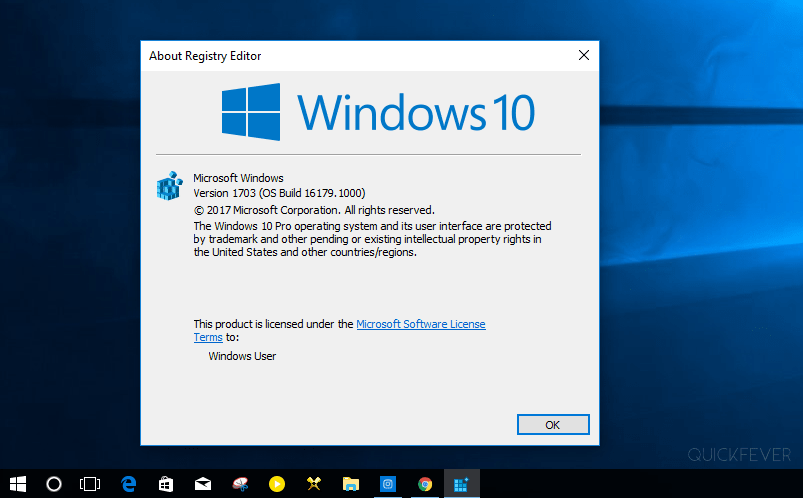This screenshot has width=803, height=498.
Task: Open the Mail app on the taskbar
Action: pyautogui.click(x=203, y=484)
